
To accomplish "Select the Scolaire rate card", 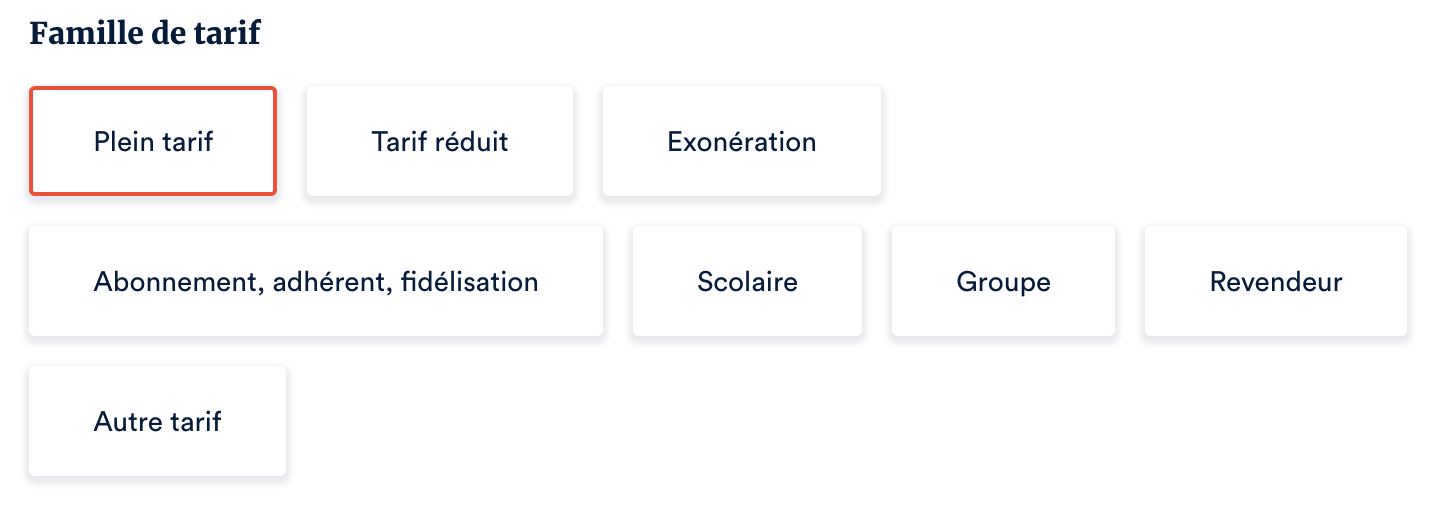I will (747, 281).
